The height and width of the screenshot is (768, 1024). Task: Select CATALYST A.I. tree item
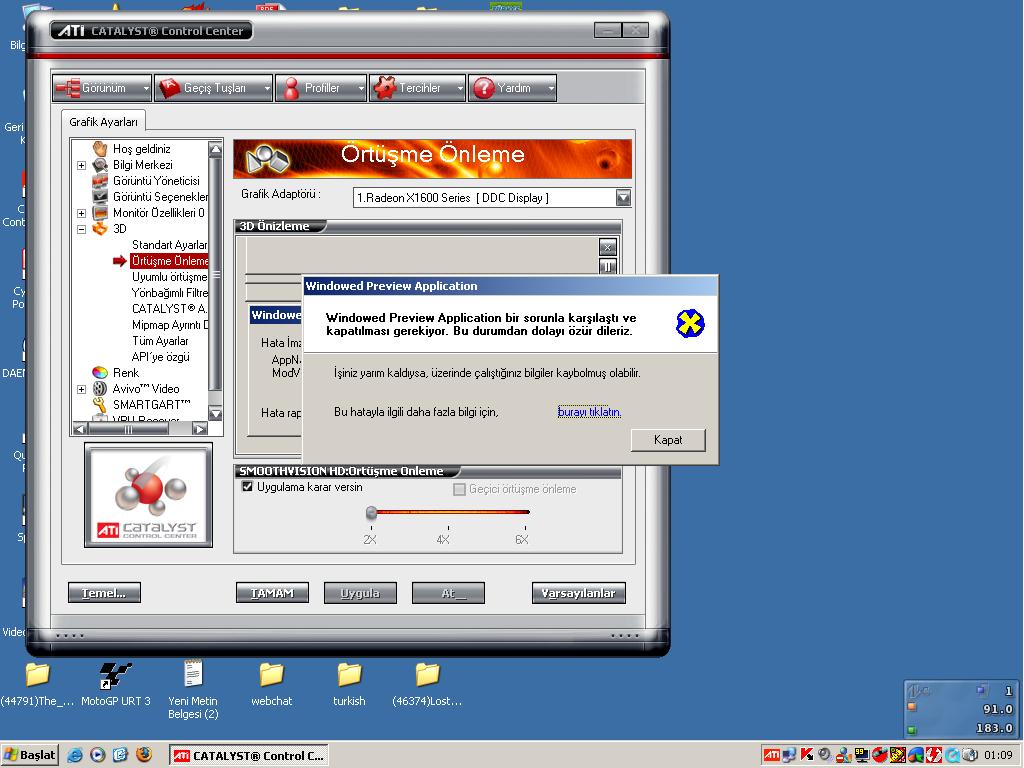click(x=169, y=308)
